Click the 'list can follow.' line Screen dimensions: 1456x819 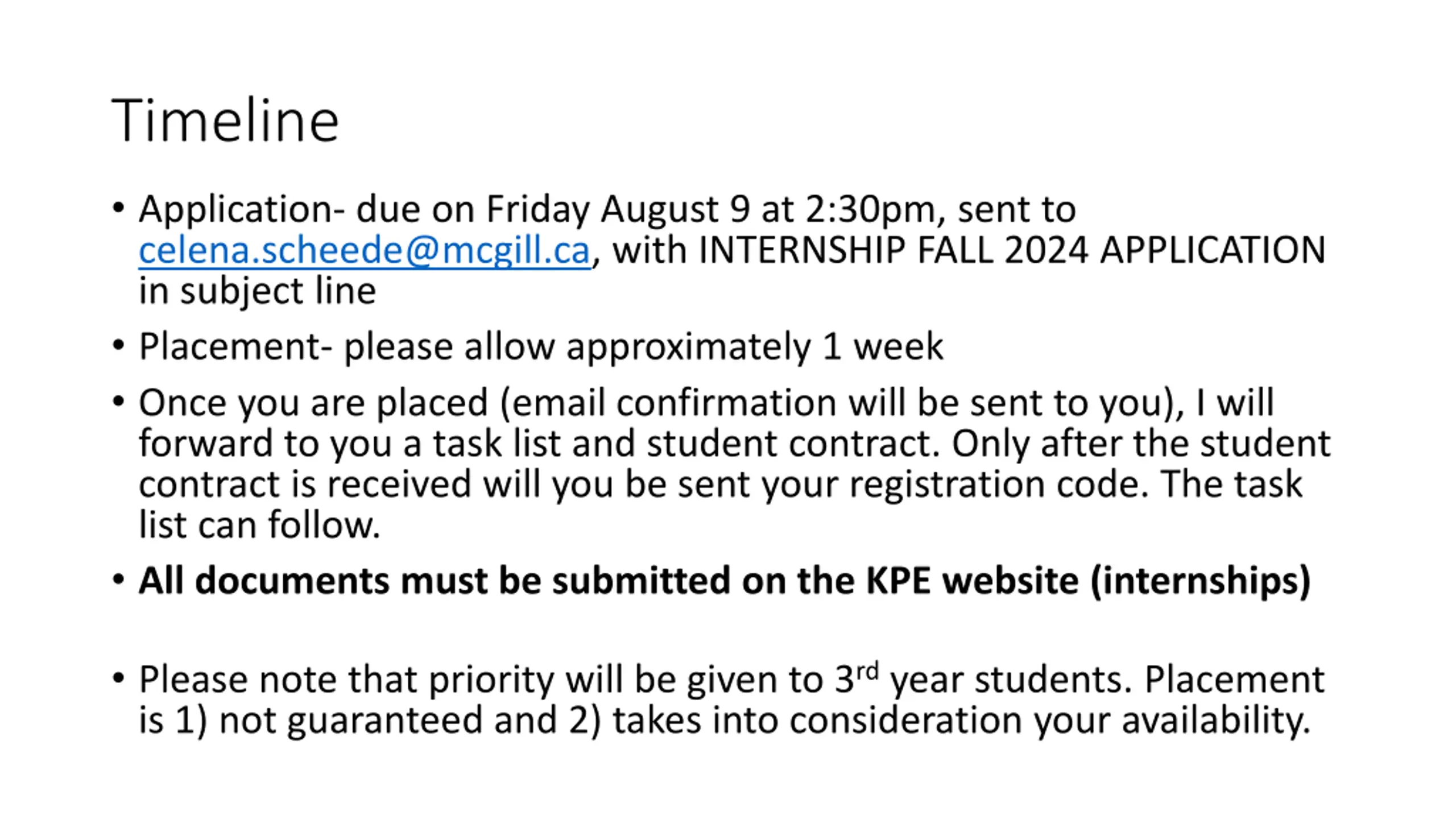(x=259, y=525)
